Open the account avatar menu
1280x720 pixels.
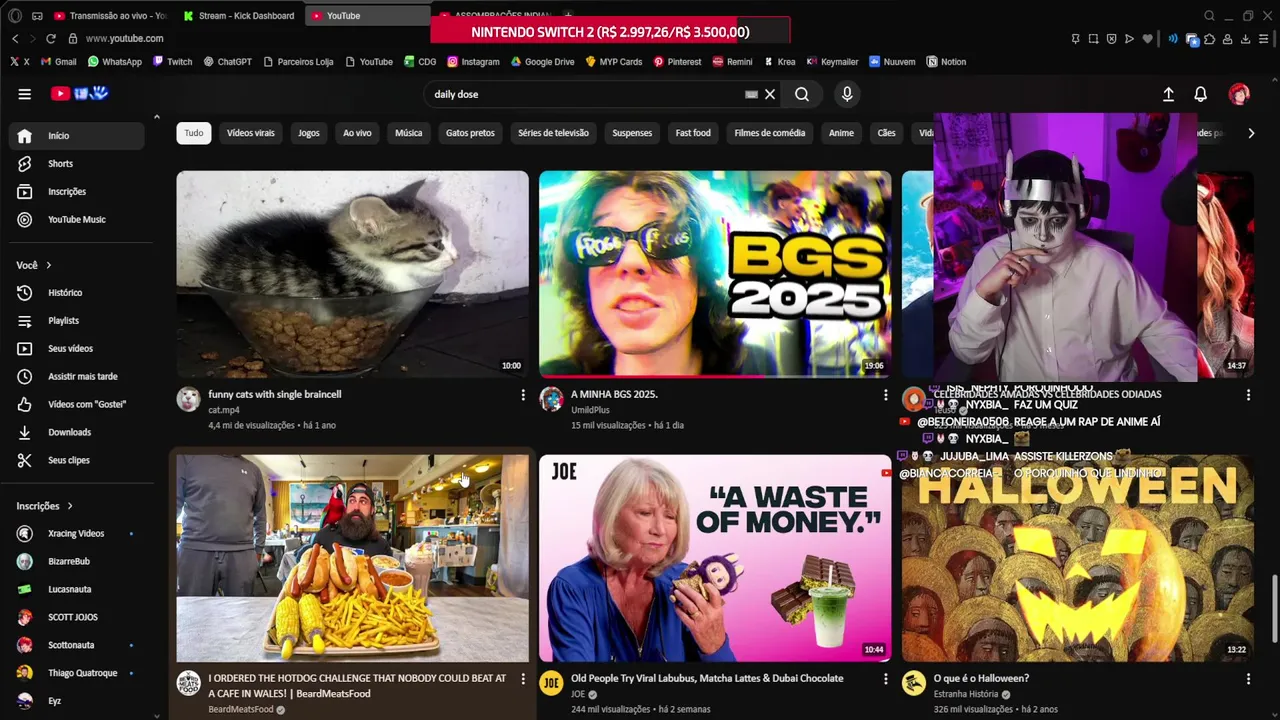(x=1239, y=94)
